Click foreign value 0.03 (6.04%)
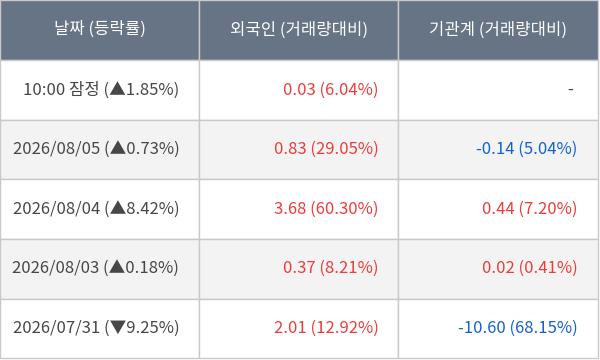600x360 pixels. pos(331,89)
